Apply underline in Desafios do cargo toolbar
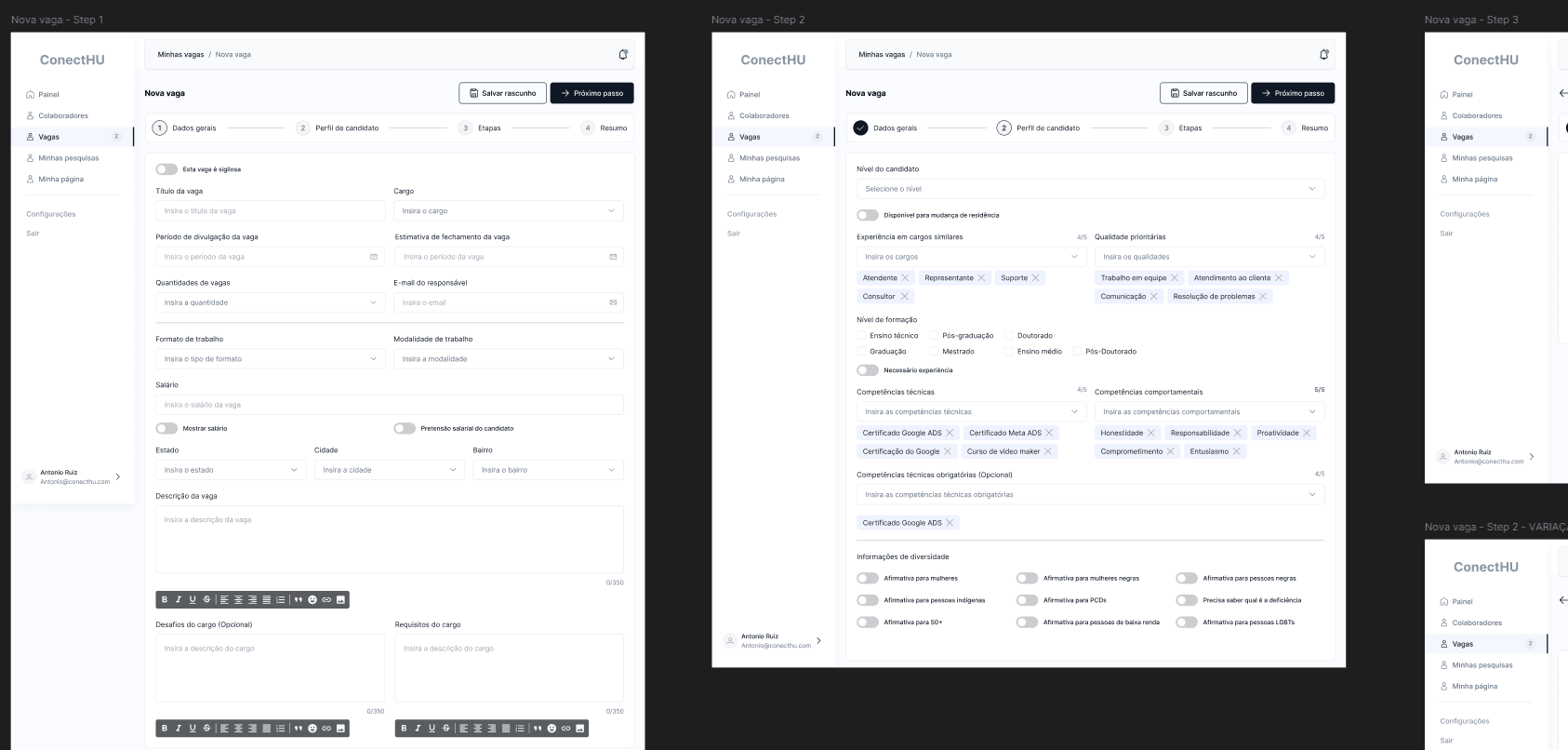 (193, 728)
